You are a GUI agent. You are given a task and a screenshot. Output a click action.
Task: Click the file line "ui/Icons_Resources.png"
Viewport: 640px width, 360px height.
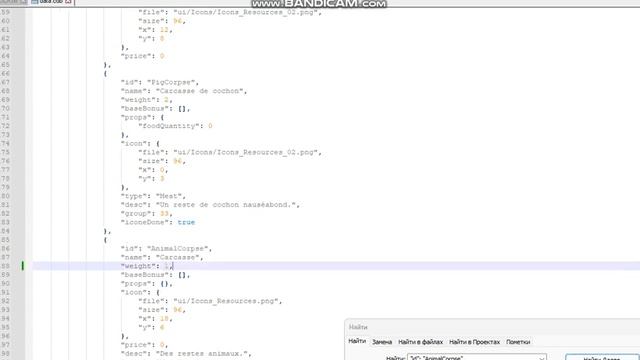[x=210, y=301]
